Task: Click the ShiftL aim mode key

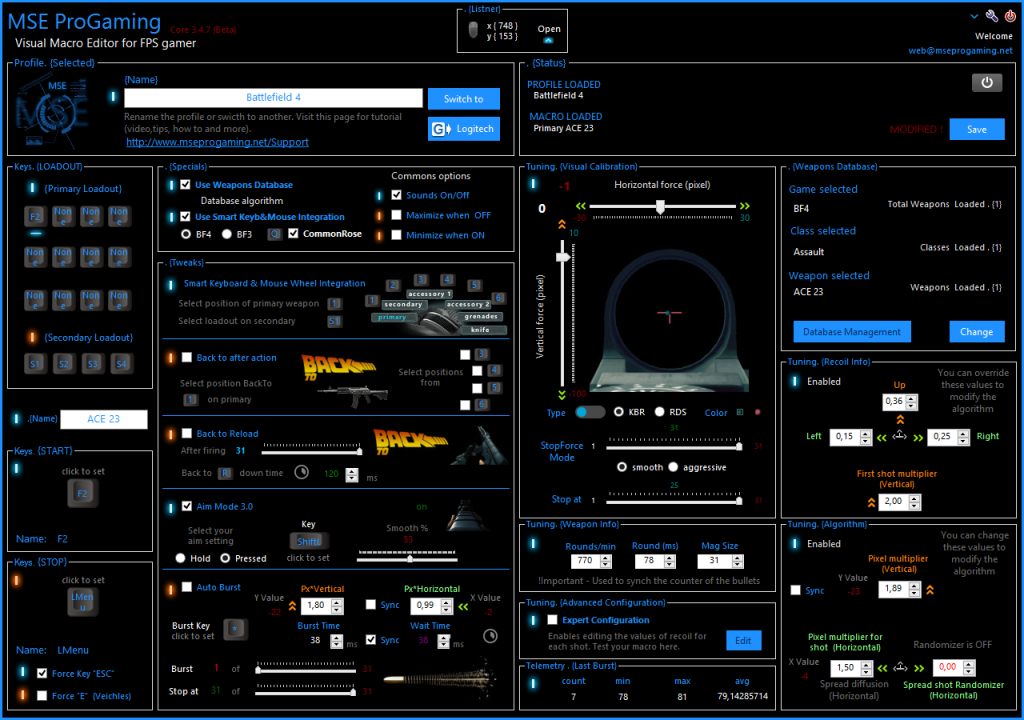Action: point(308,541)
